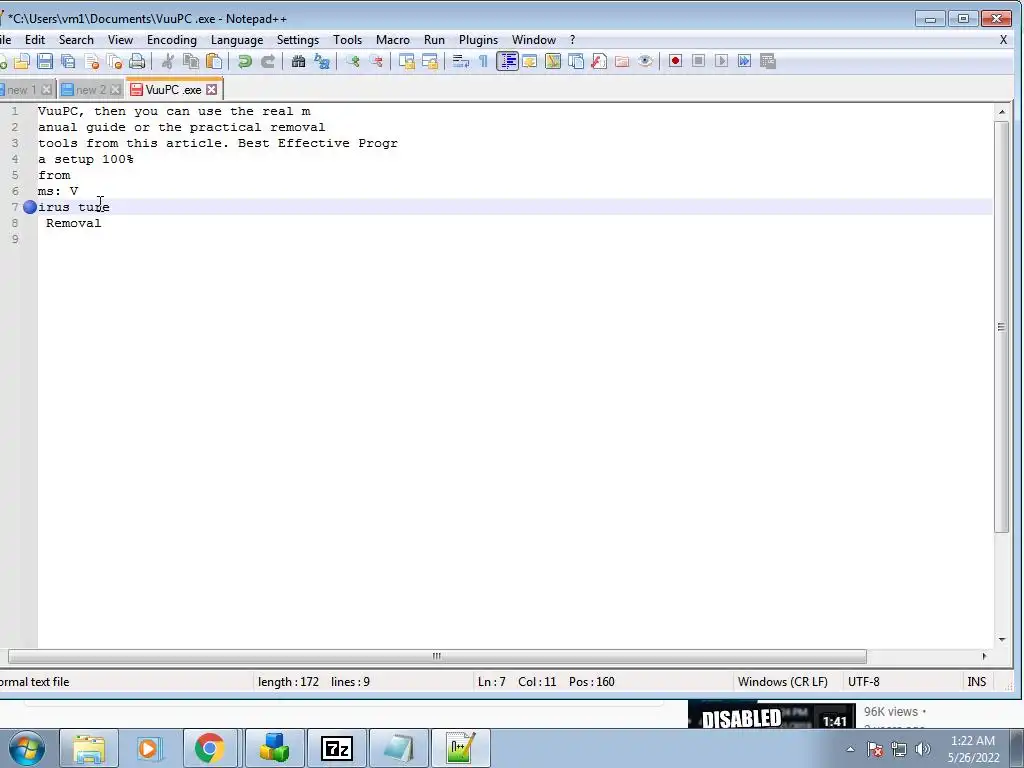Click the Close All toolbar icon
This screenshot has width=1024, height=768.
click(114, 61)
